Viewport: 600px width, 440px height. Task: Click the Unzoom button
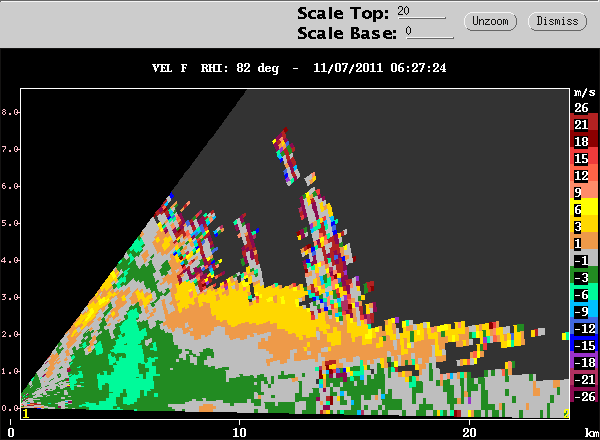(490, 21)
